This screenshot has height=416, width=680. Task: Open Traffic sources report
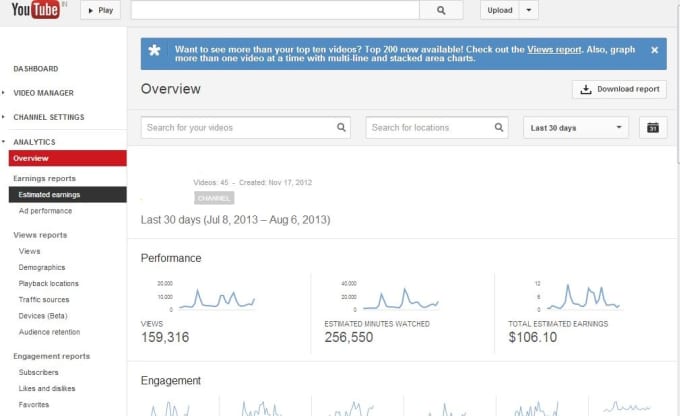pyautogui.click(x=44, y=300)
